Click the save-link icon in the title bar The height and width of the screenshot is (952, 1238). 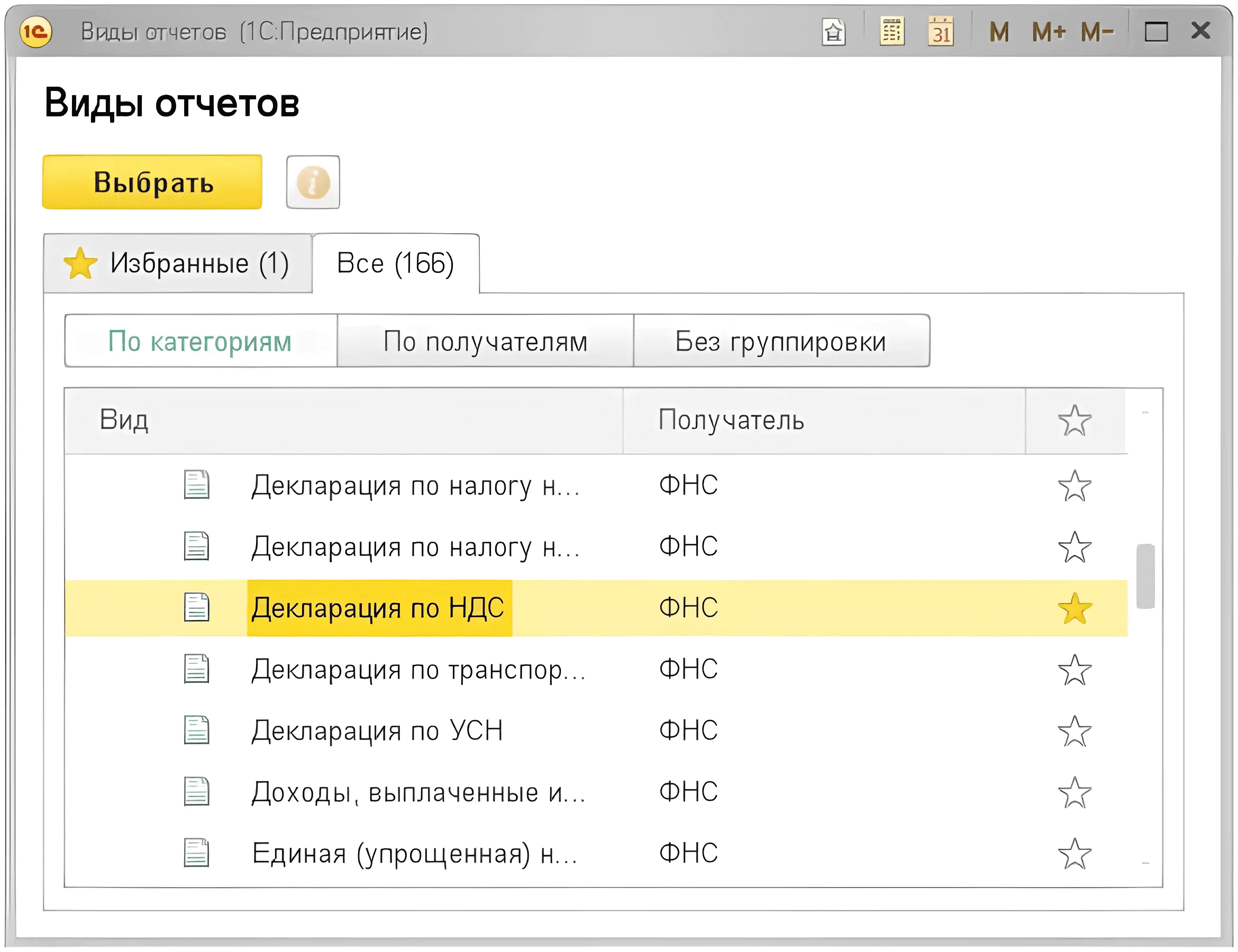point(833,32)
